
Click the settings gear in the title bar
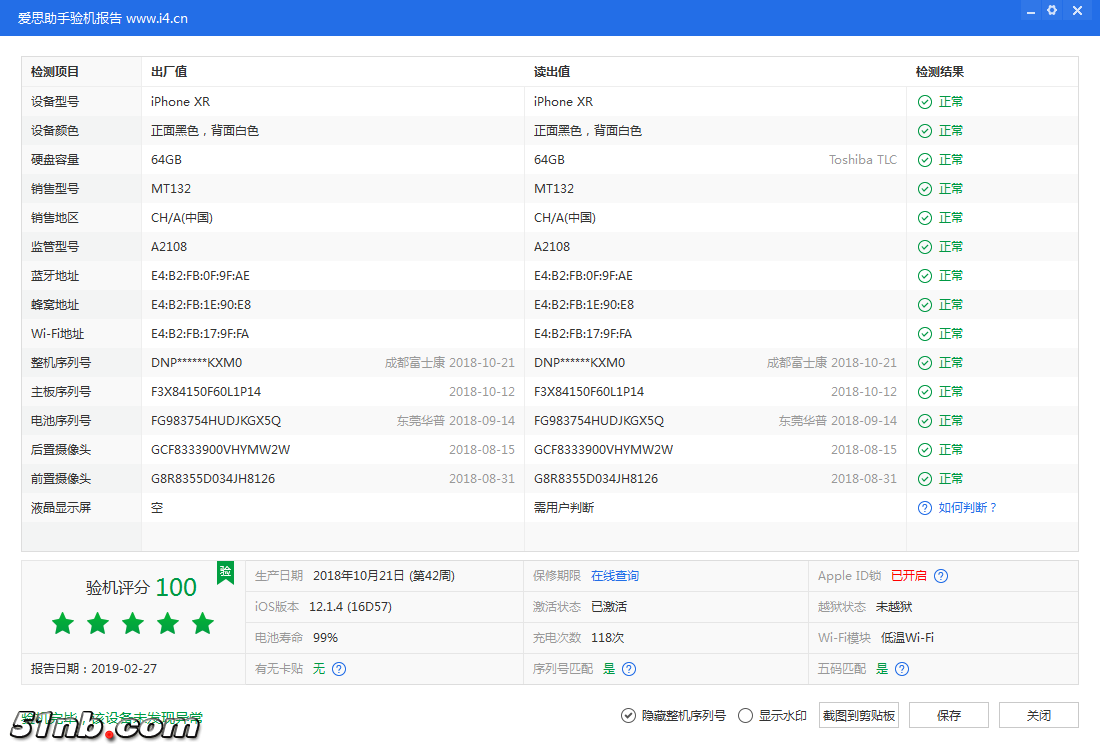click(1051, 10)
